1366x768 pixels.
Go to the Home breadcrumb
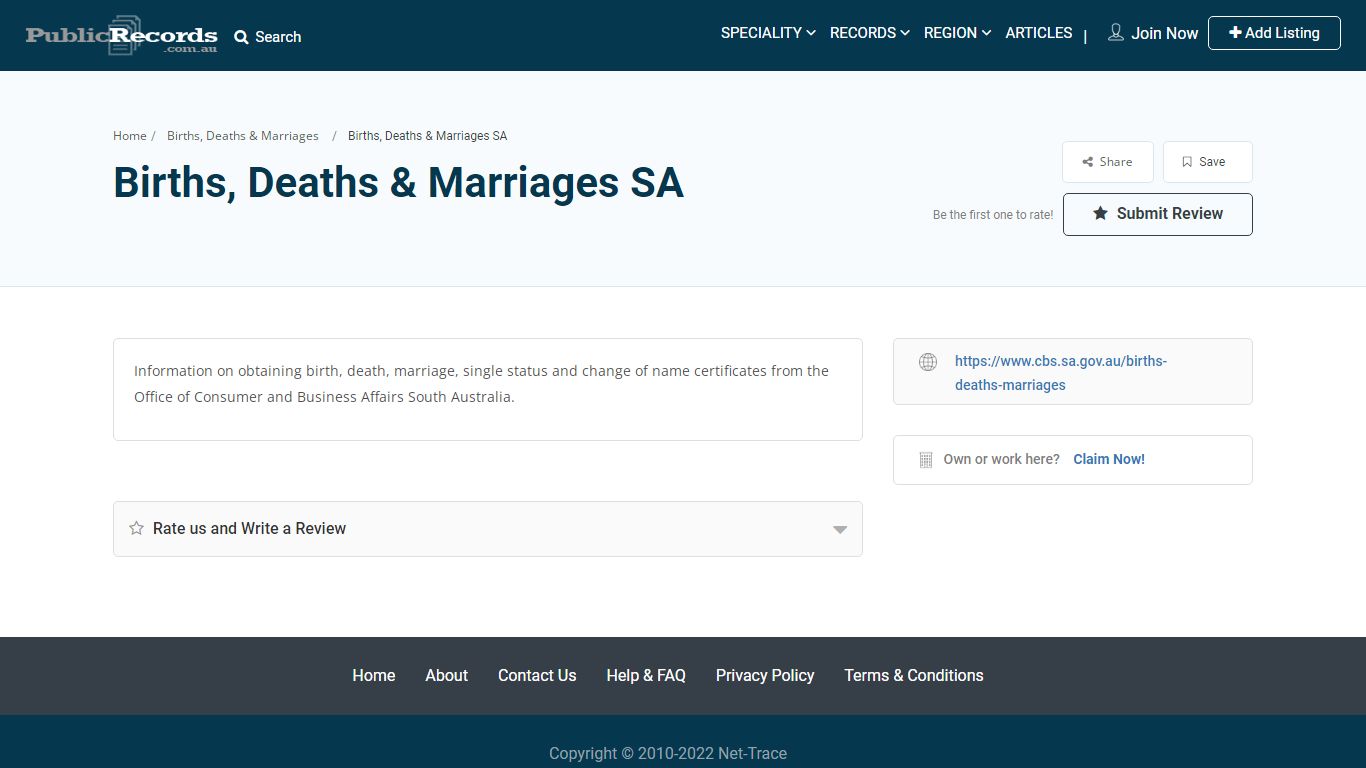[130, 136]
